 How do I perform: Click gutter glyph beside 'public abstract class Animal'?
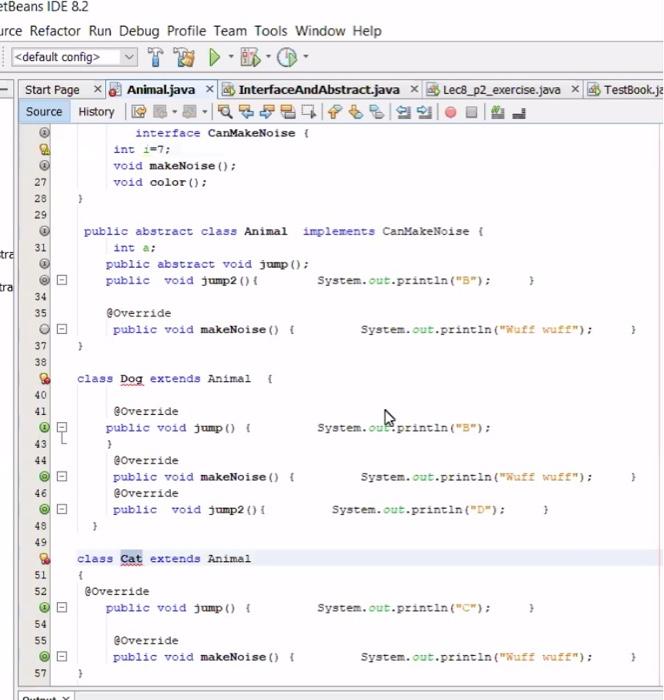click(x=44, y=231)
